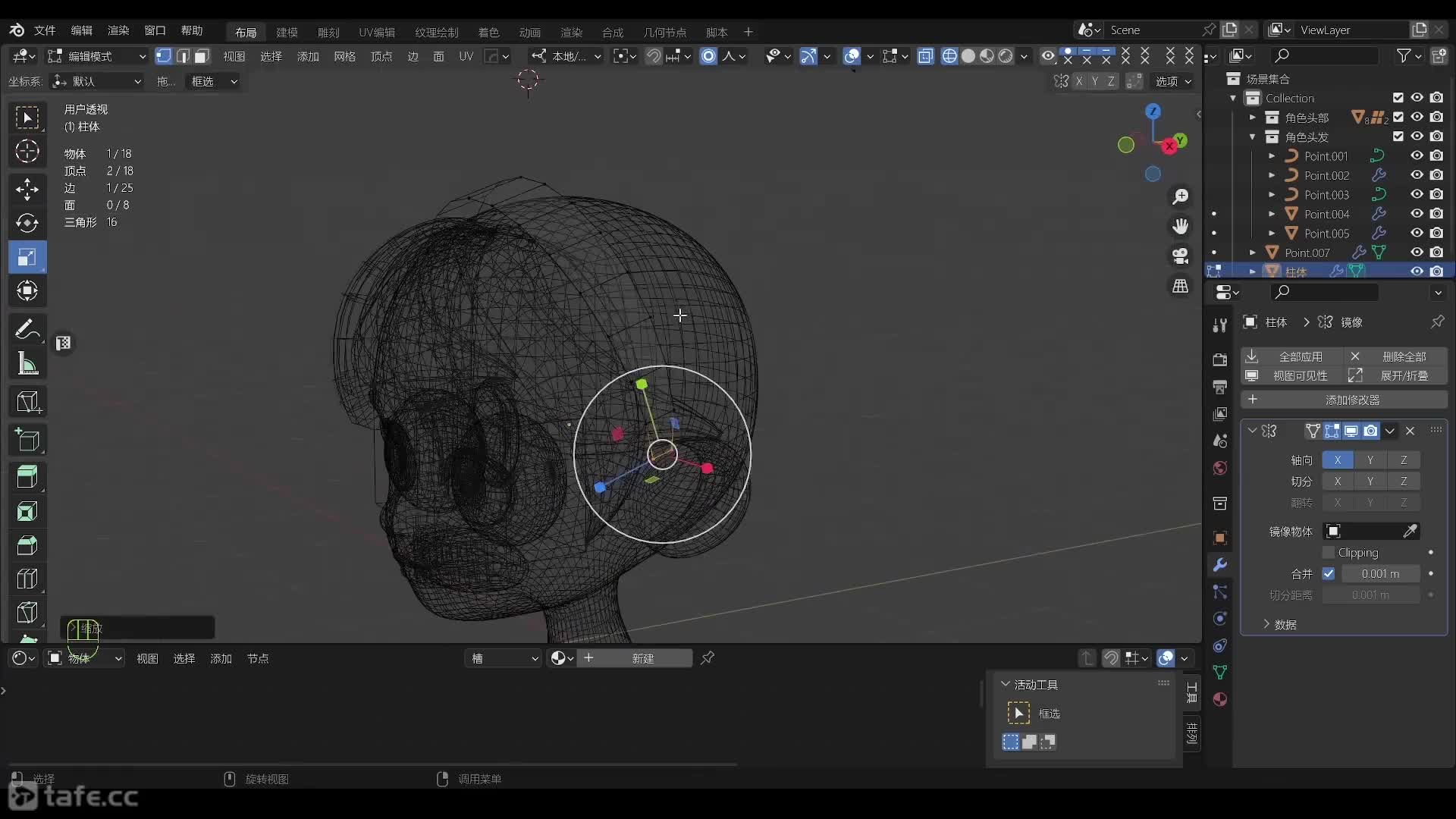Select the Move tool
Image resolution: width=1456 pixels, height=819 pixels.
[27, 190]
